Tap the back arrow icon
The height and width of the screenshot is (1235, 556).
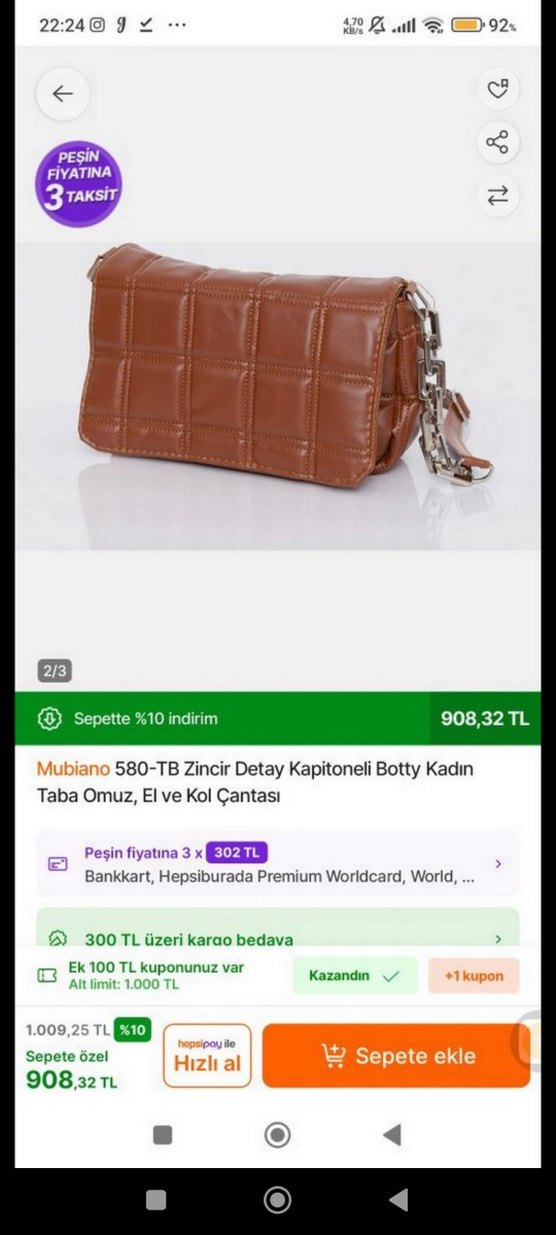pyautogui.click(x=63, y=94)
